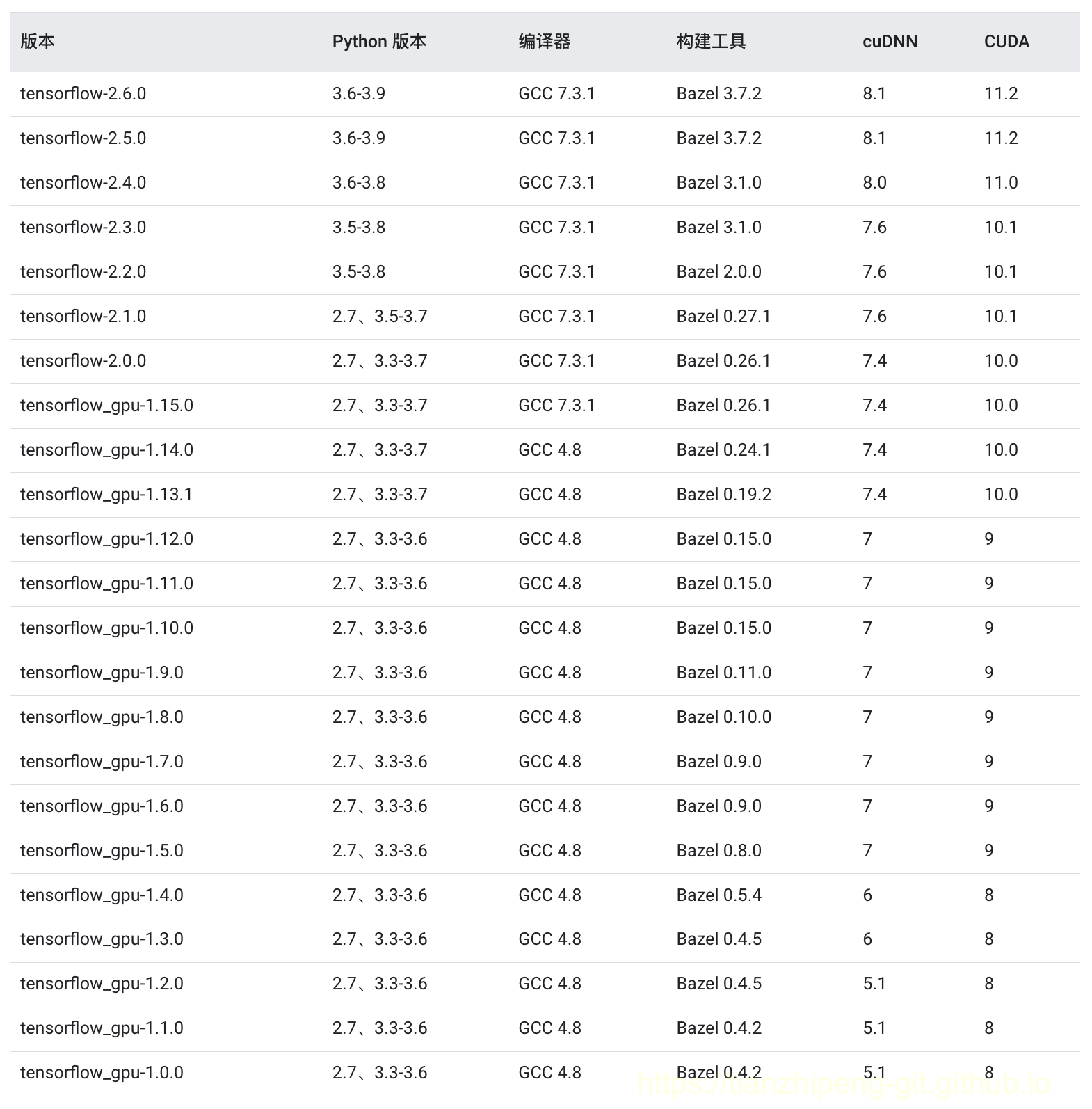
Task: Select the tensorflow_gpu-1.12.0 entry
Action: [x=106, y=539]
